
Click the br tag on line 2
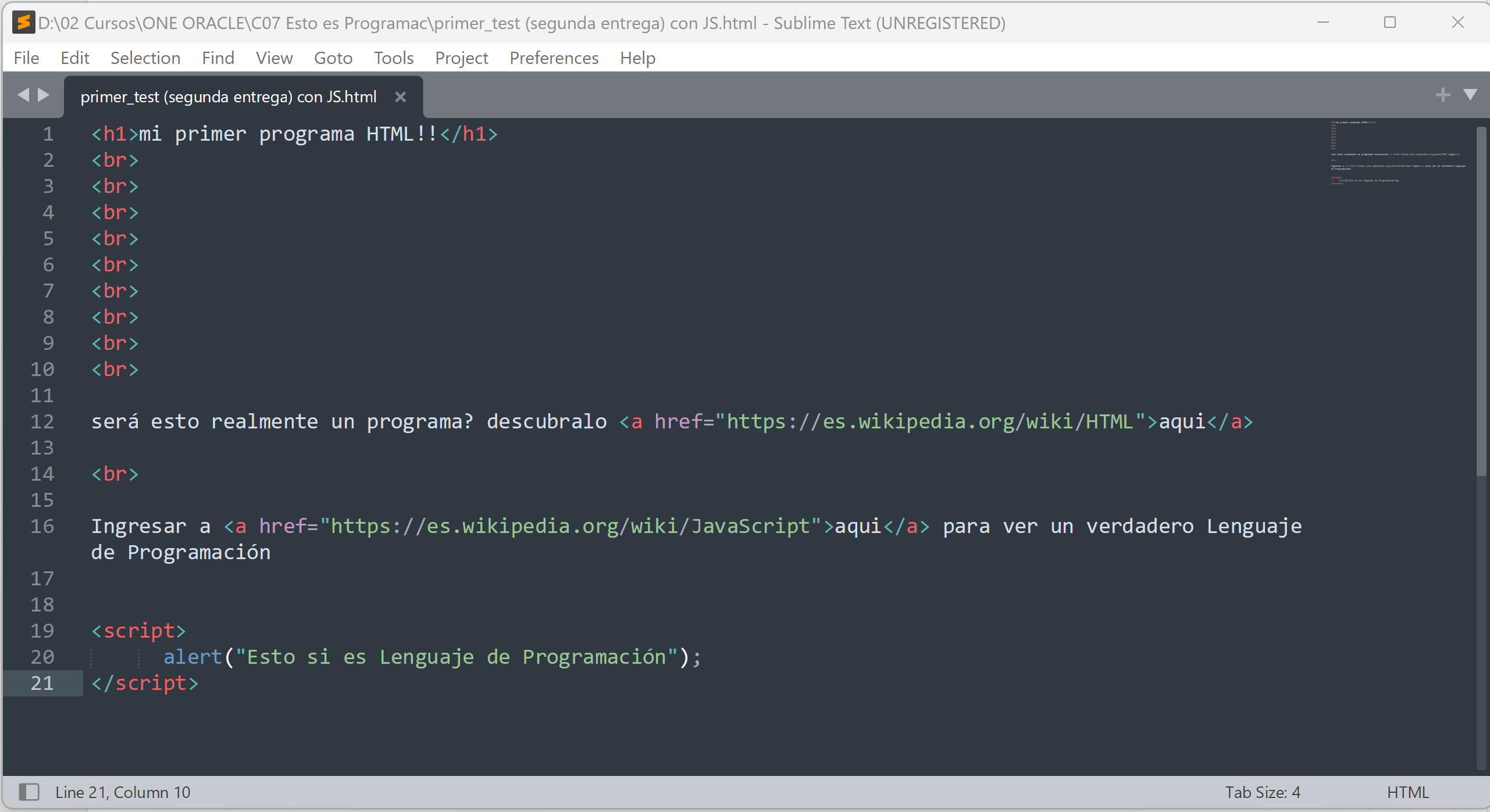(x=115, y=160)
